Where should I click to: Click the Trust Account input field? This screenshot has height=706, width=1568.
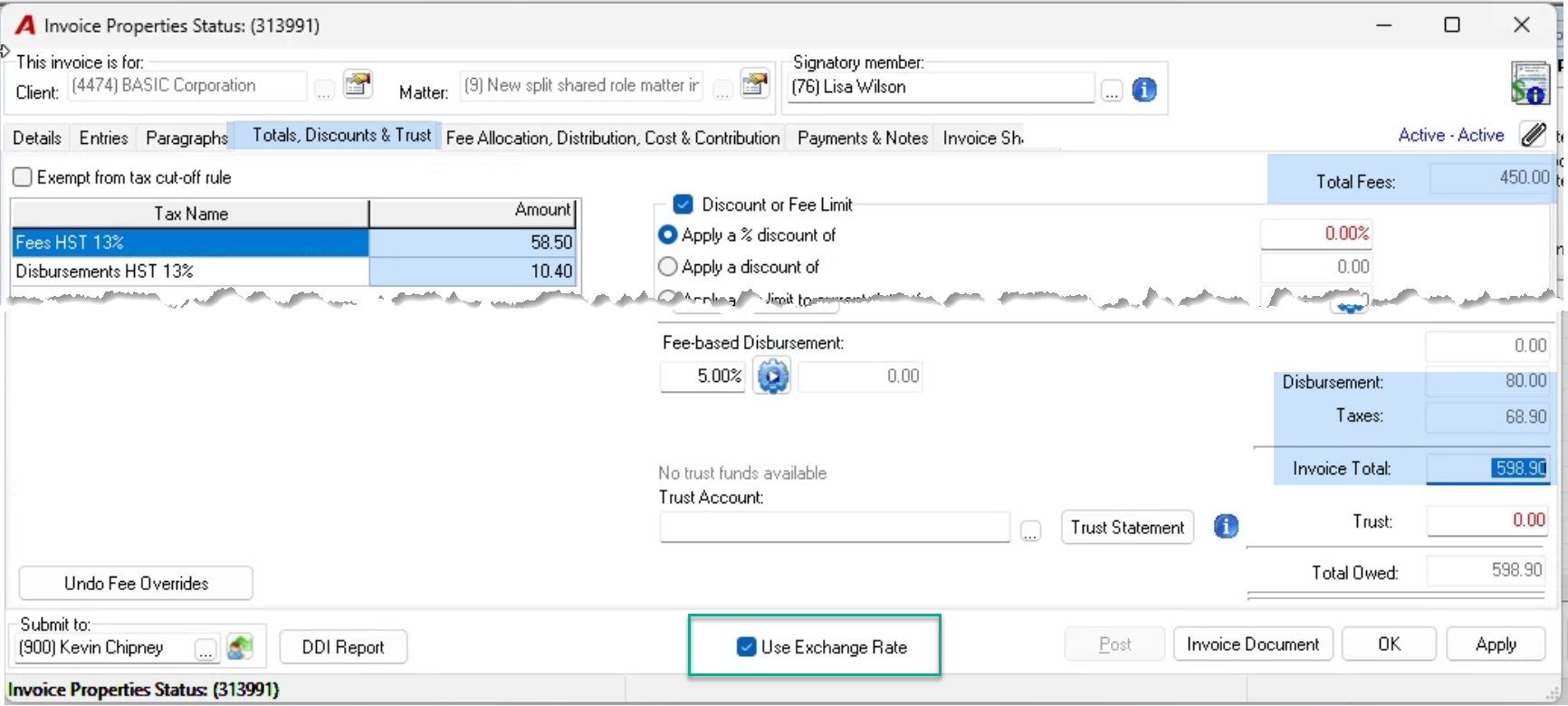[835, 527]
